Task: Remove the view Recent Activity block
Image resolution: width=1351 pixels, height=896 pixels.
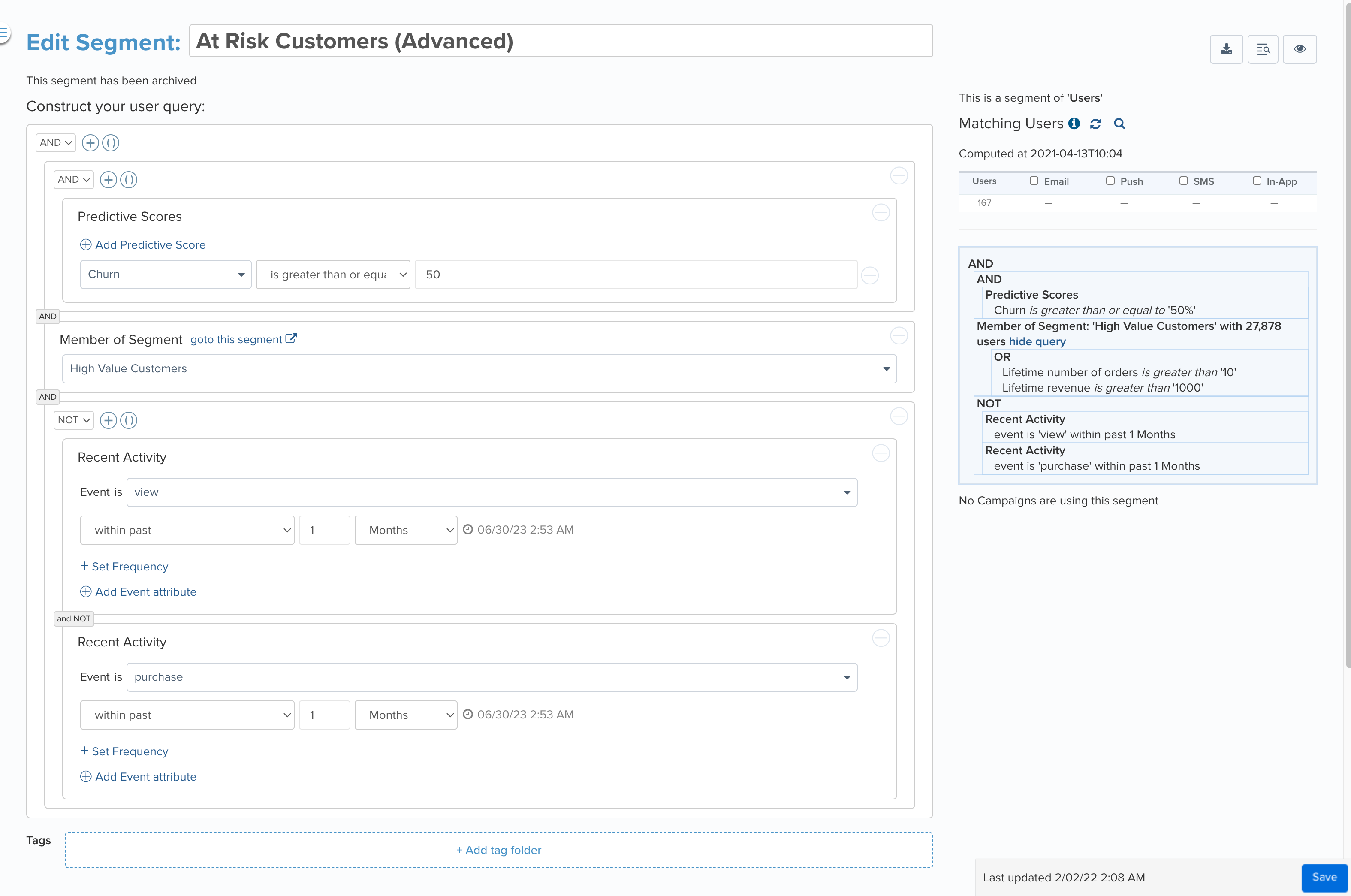Action: [x=881, y=453]
